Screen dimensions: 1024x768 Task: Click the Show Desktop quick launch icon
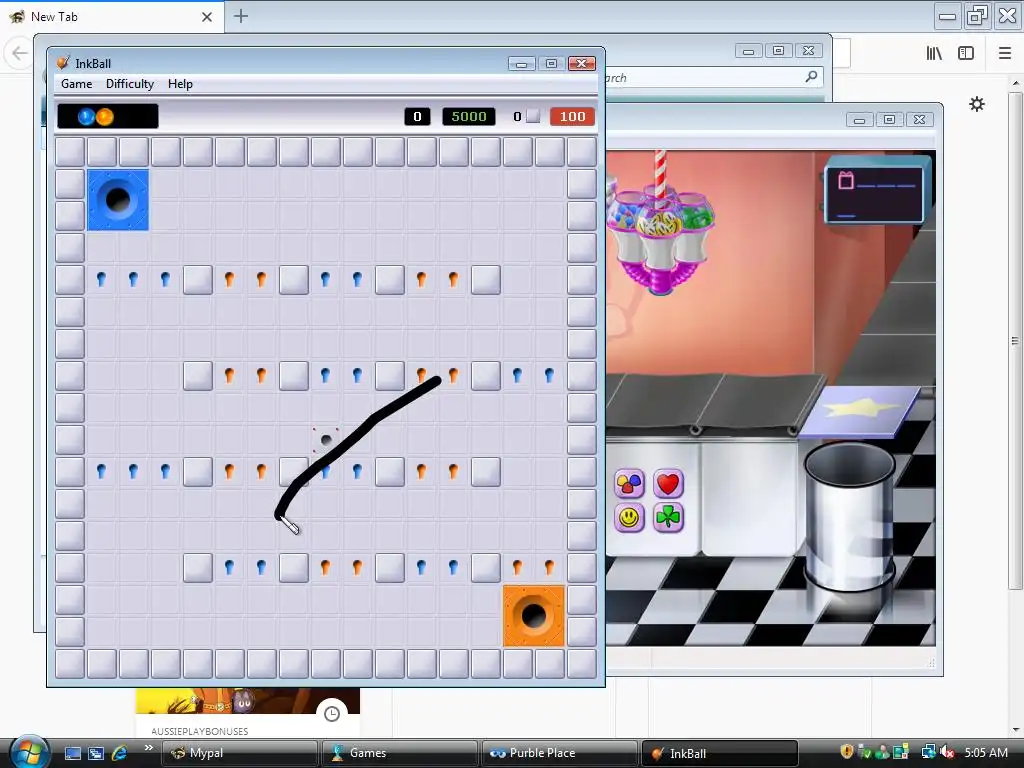pyautogui.click(x=72, y=753)
